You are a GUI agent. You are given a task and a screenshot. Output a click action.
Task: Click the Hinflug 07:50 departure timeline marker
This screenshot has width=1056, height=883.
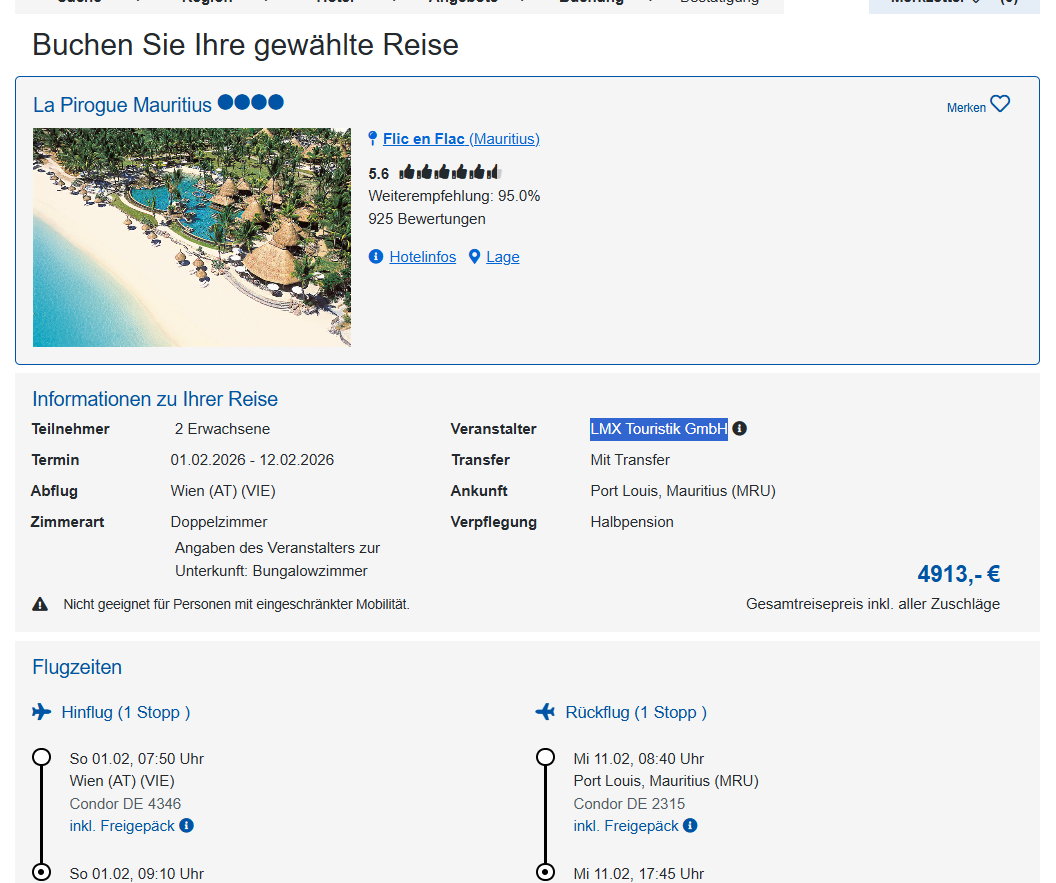coord(42,757)
